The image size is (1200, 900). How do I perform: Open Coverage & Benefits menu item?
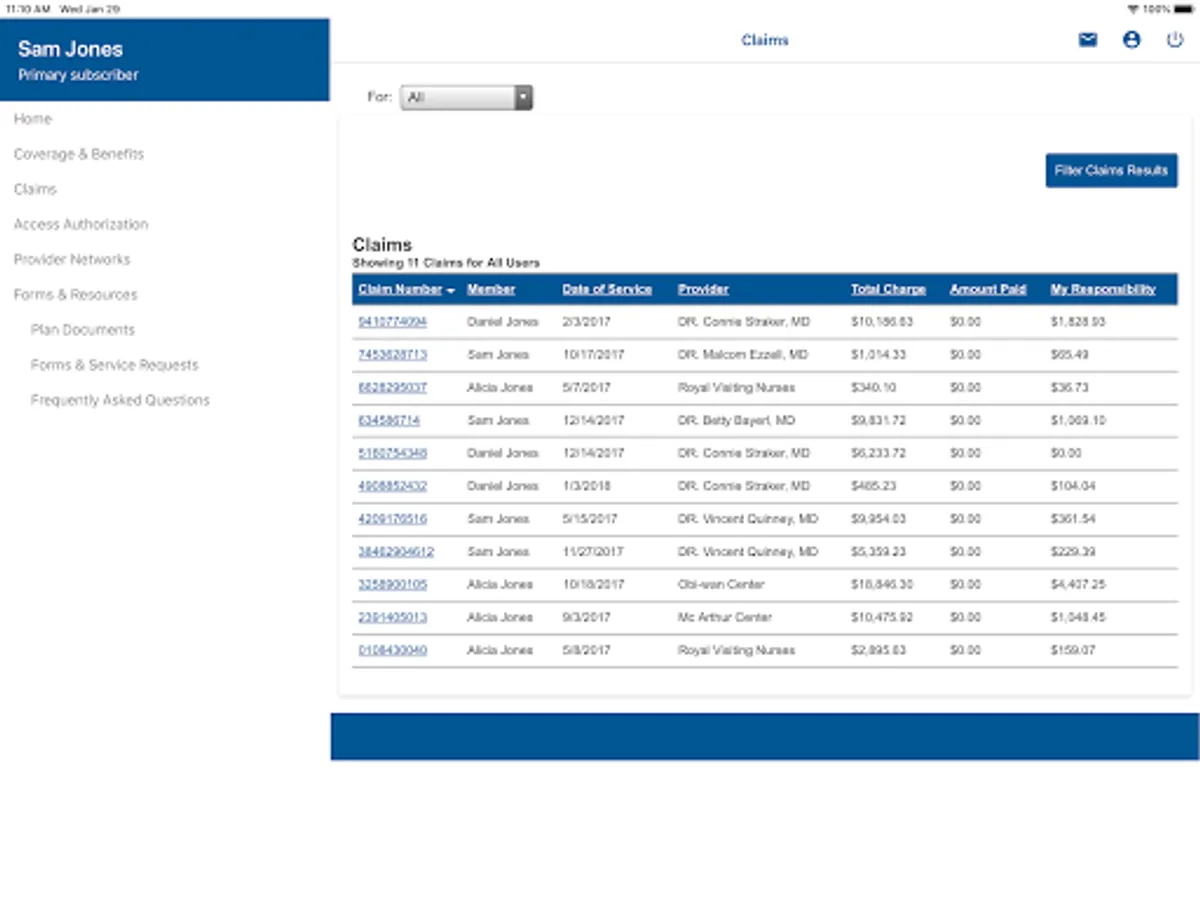pos(79,154)
